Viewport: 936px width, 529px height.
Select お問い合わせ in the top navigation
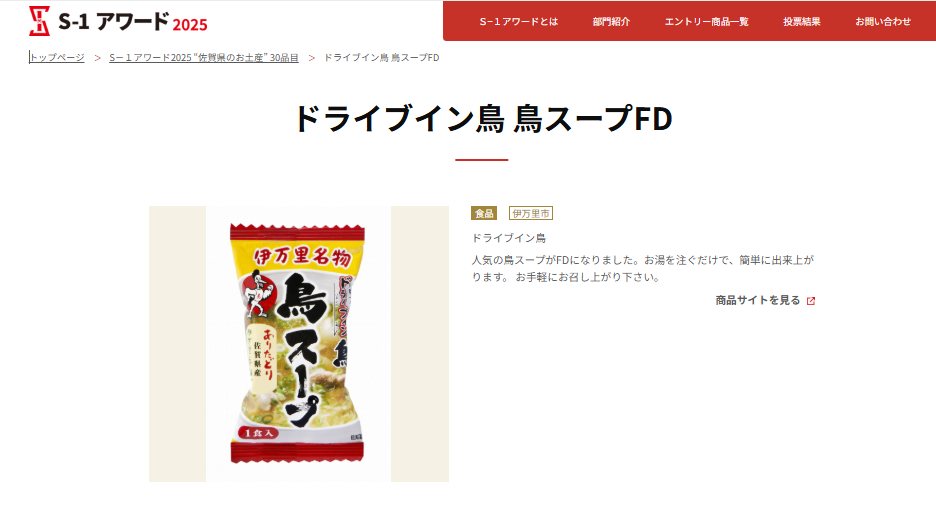tap(883, 21)
